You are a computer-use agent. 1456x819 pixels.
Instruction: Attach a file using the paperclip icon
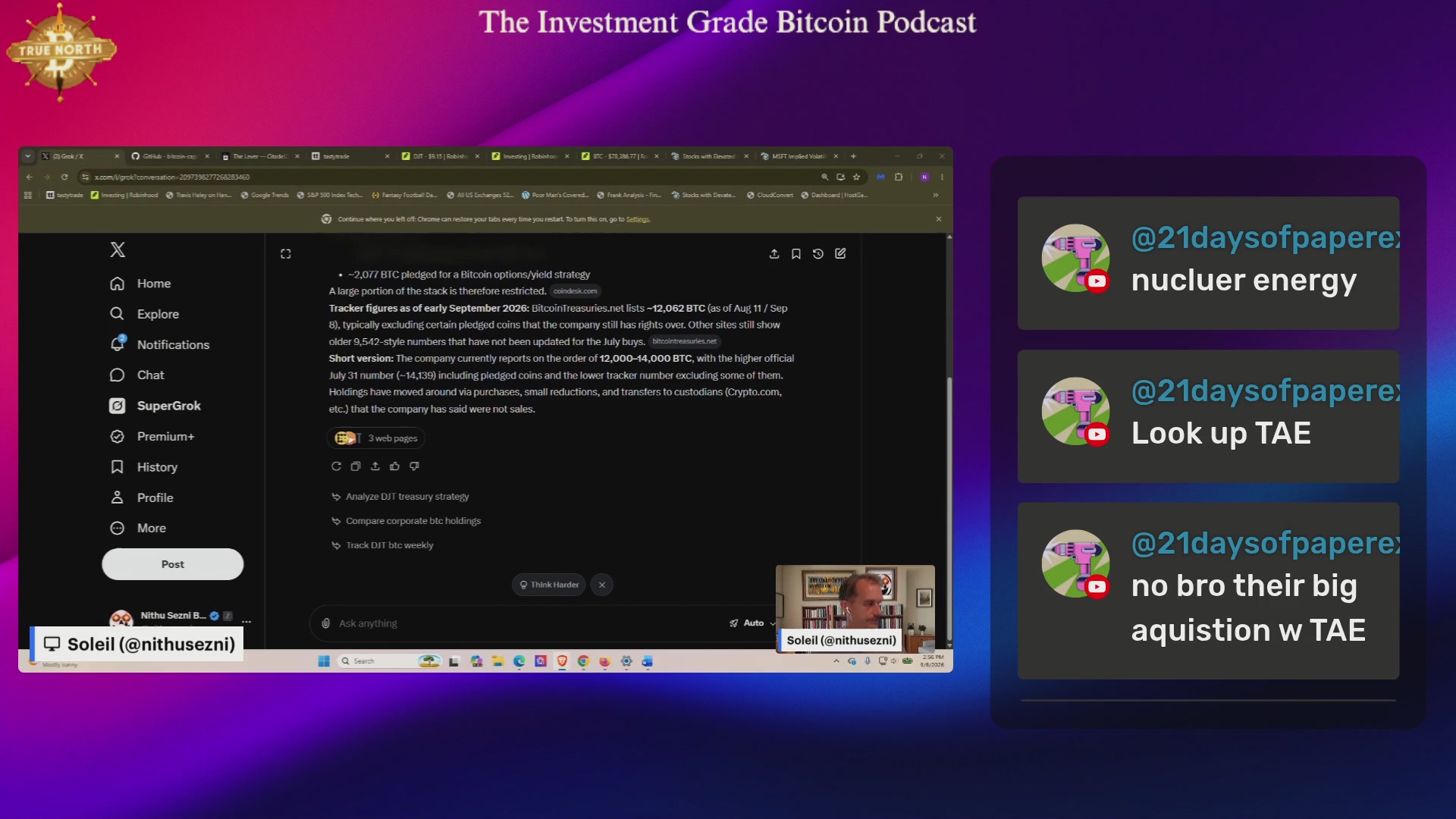tap(325, 623)
